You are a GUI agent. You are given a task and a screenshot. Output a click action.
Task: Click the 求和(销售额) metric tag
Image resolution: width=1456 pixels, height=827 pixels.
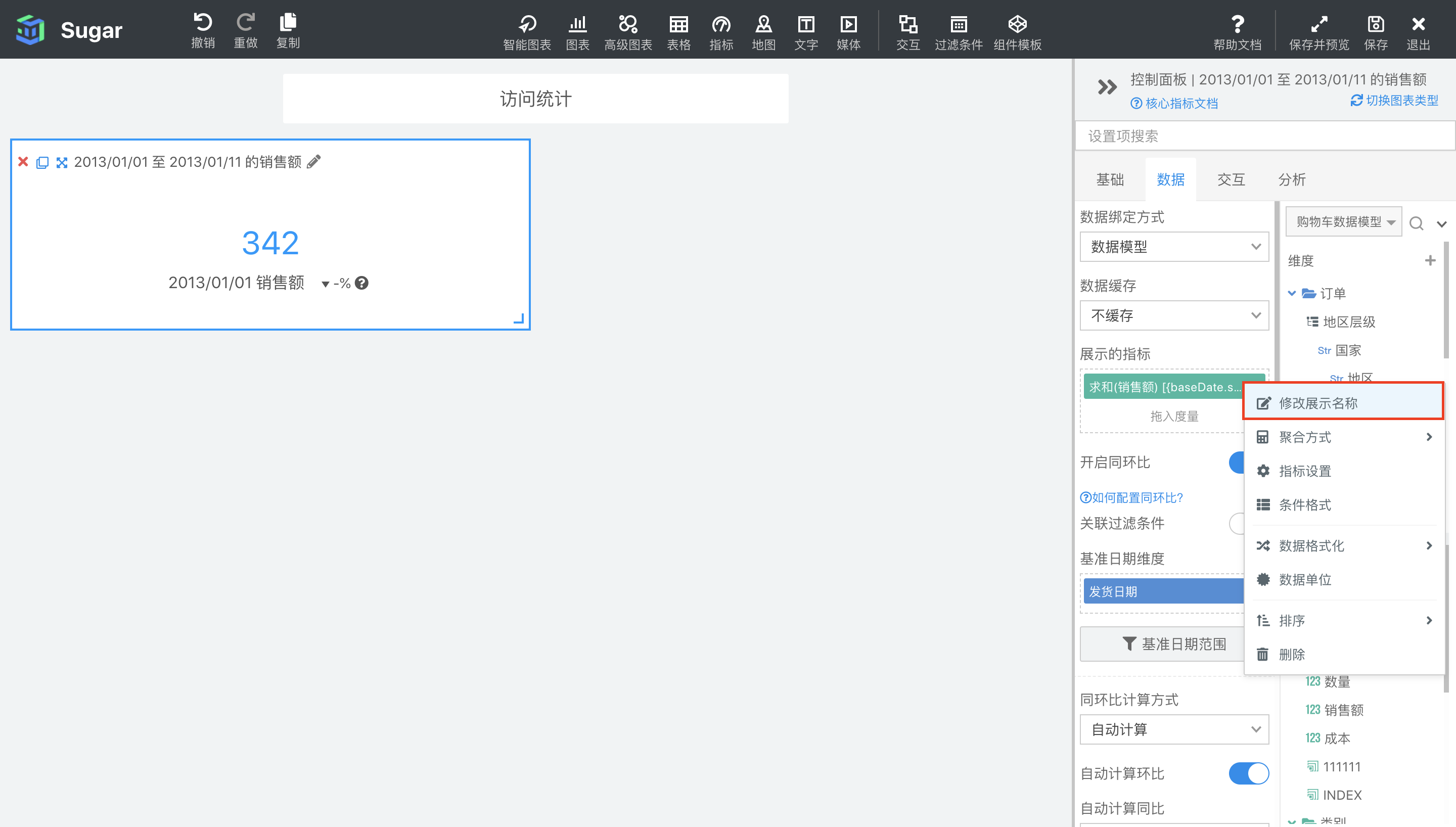pos(1164,387)
